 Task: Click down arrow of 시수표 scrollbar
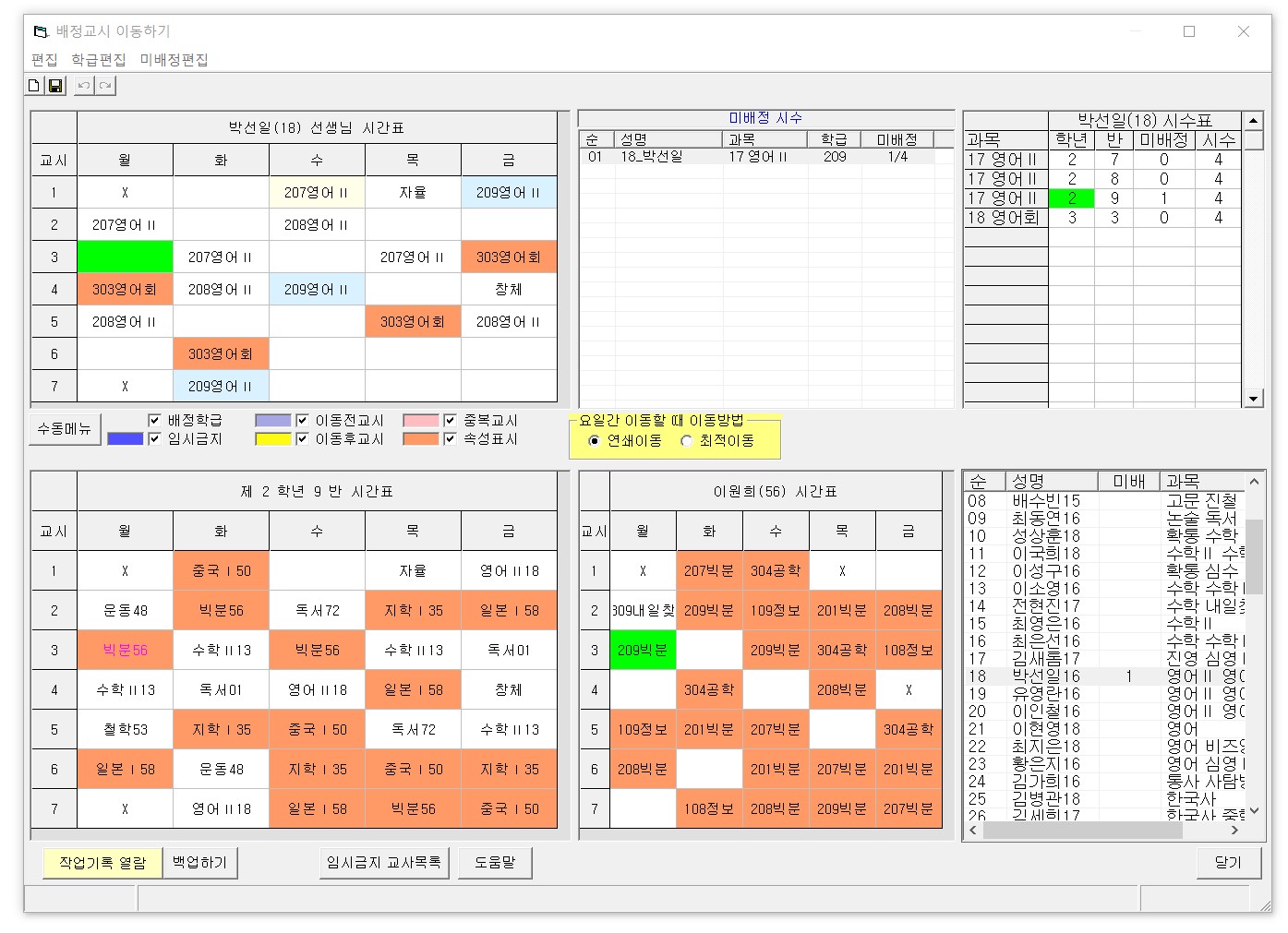pos(1253,399)
